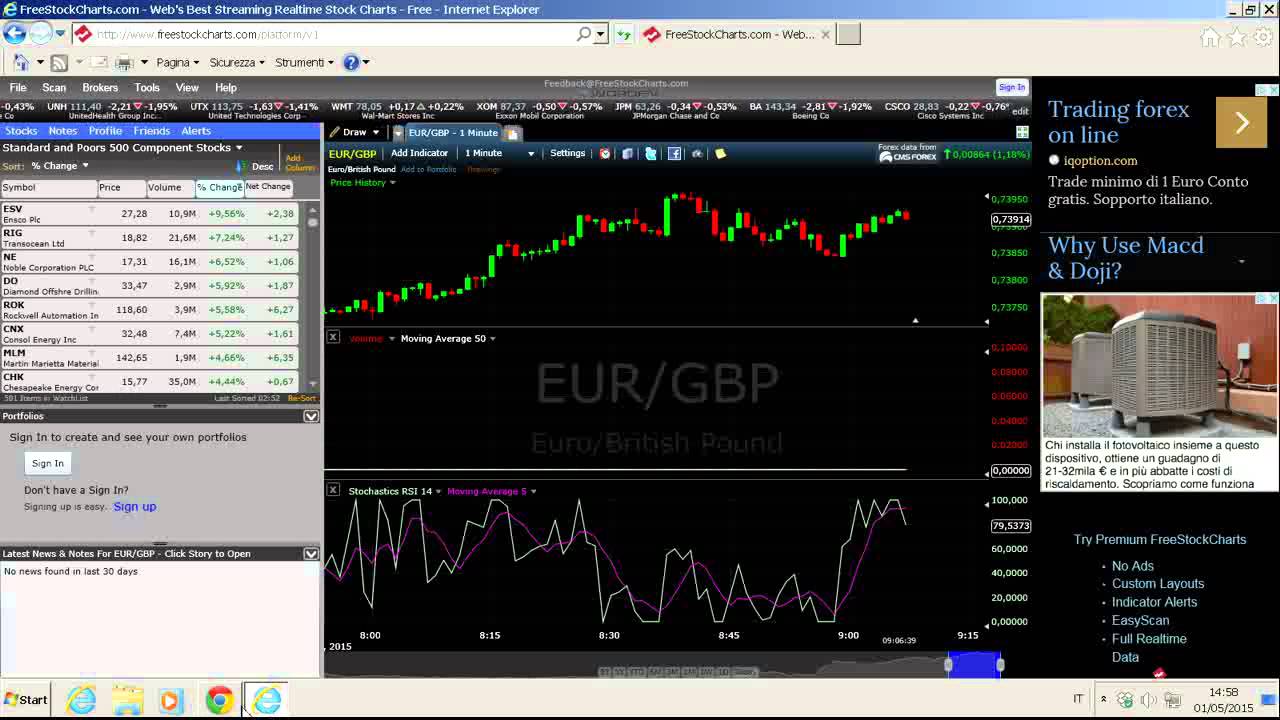Open the File menu
This screenshot has width=1280, height=720.
(x=18, y=88)
